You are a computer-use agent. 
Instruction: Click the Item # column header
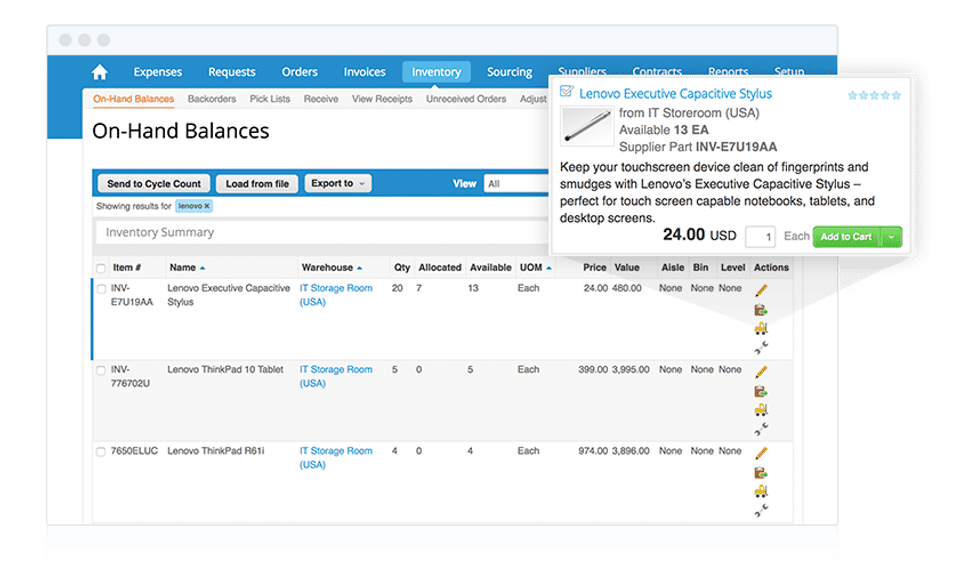tap(127, 268)
